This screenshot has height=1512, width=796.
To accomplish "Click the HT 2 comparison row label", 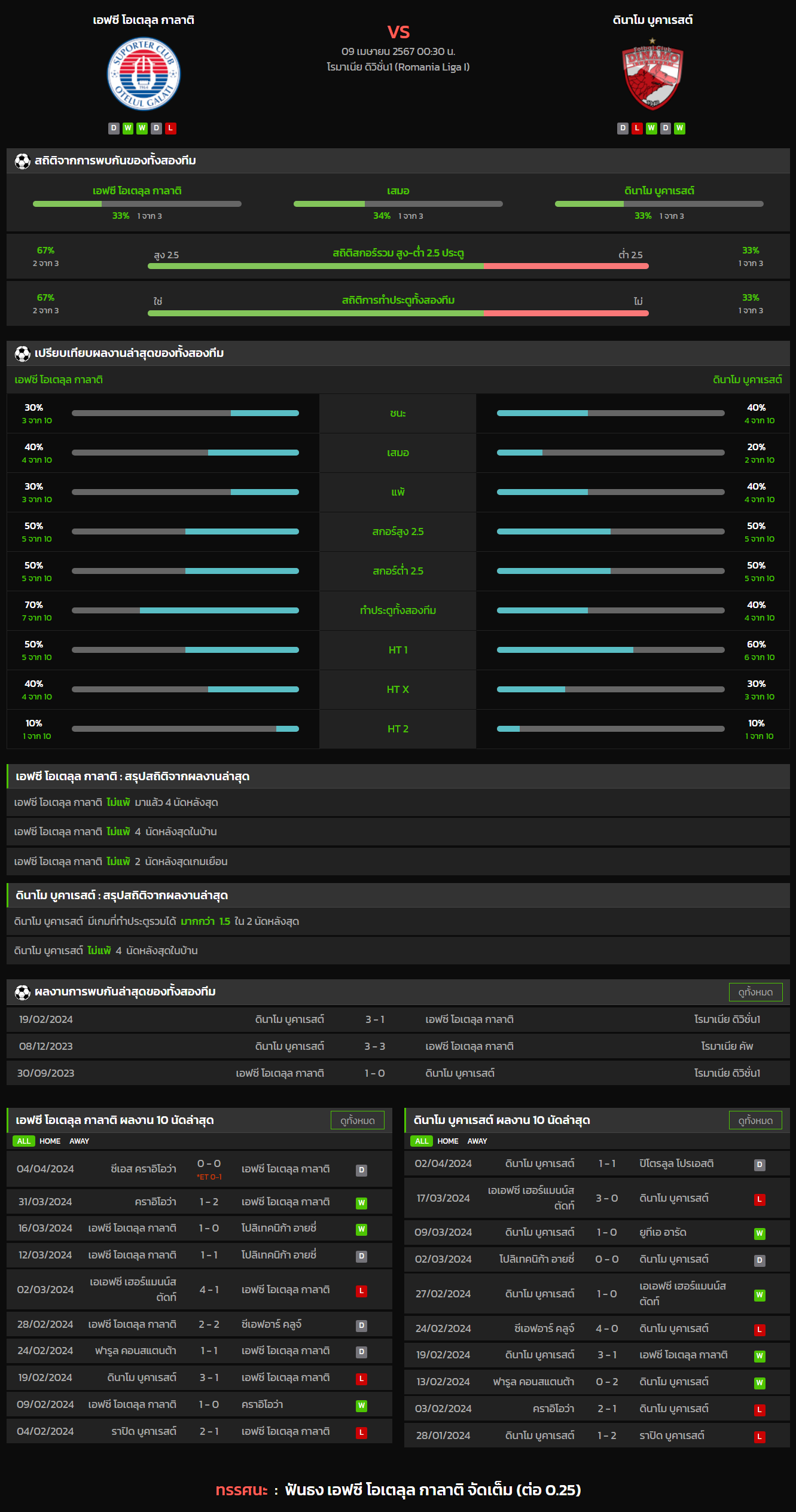I will (x=398, y=729).
